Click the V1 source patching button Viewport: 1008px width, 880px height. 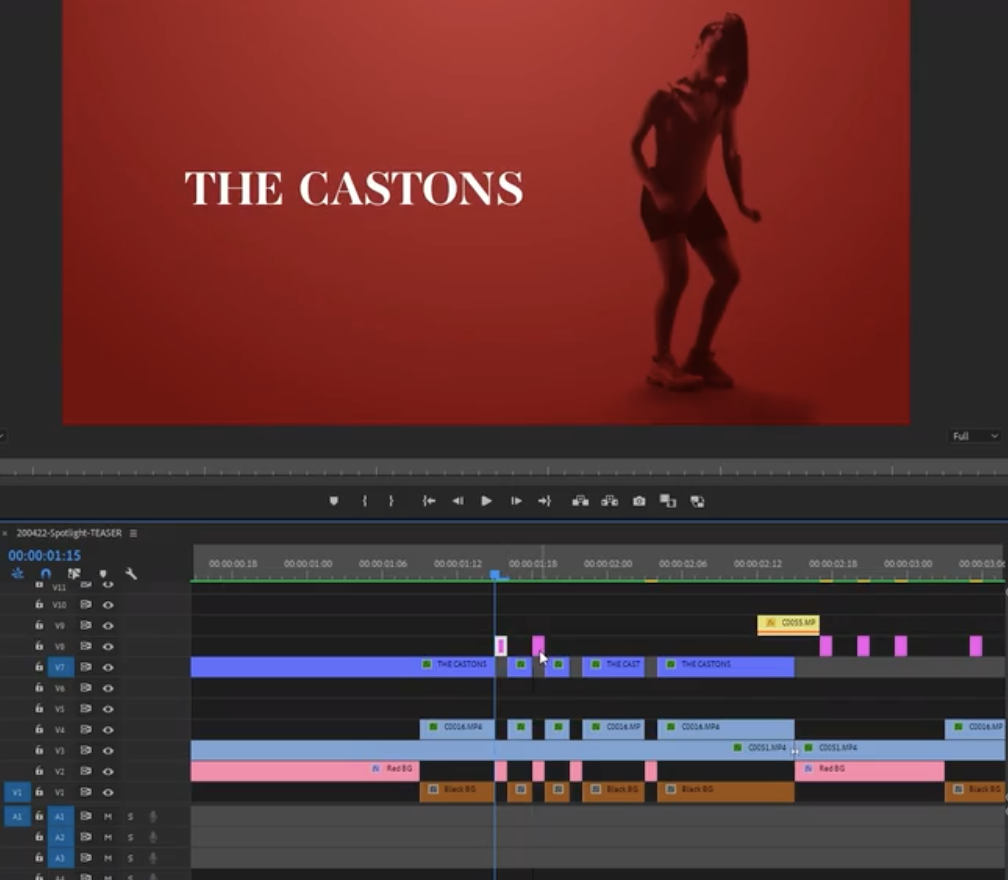pyautogui.click(x=16, y=792)
